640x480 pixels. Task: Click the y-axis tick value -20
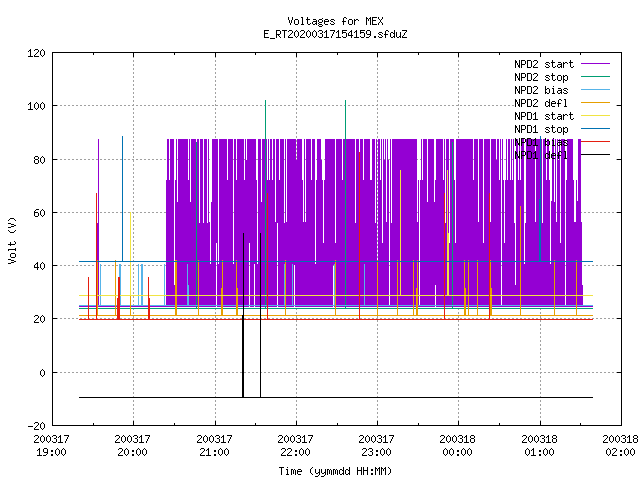point(36,426)
